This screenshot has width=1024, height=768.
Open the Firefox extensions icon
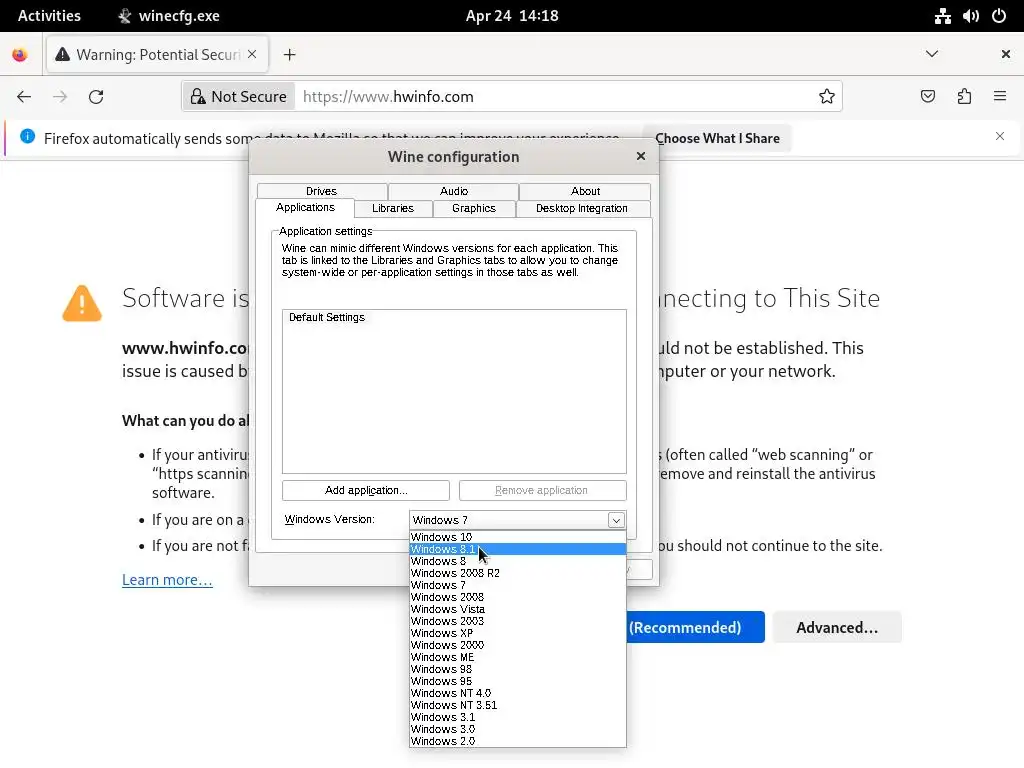(x=964, y=97)
